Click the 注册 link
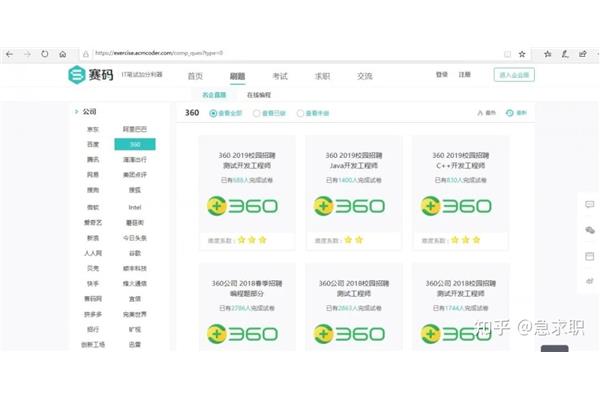The width and height of the screenshot is (600, 400). [x=465, y=75]
